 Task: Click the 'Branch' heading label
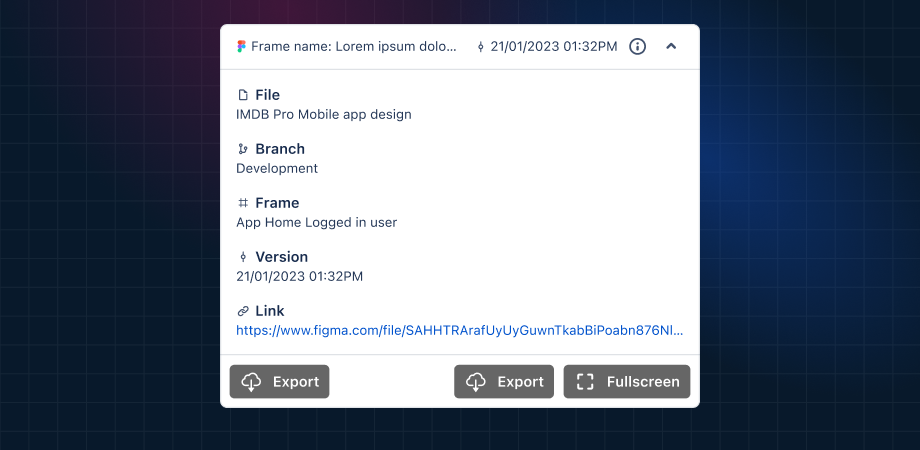280,149
